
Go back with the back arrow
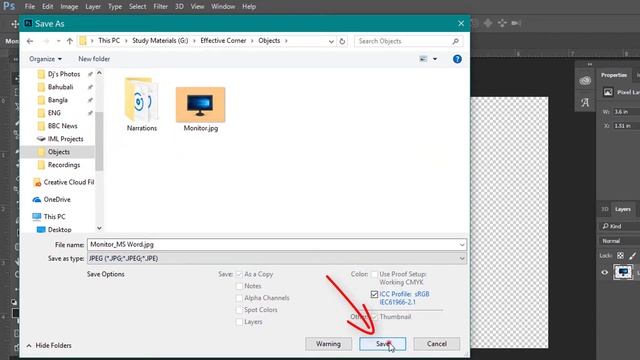point(30,41)
